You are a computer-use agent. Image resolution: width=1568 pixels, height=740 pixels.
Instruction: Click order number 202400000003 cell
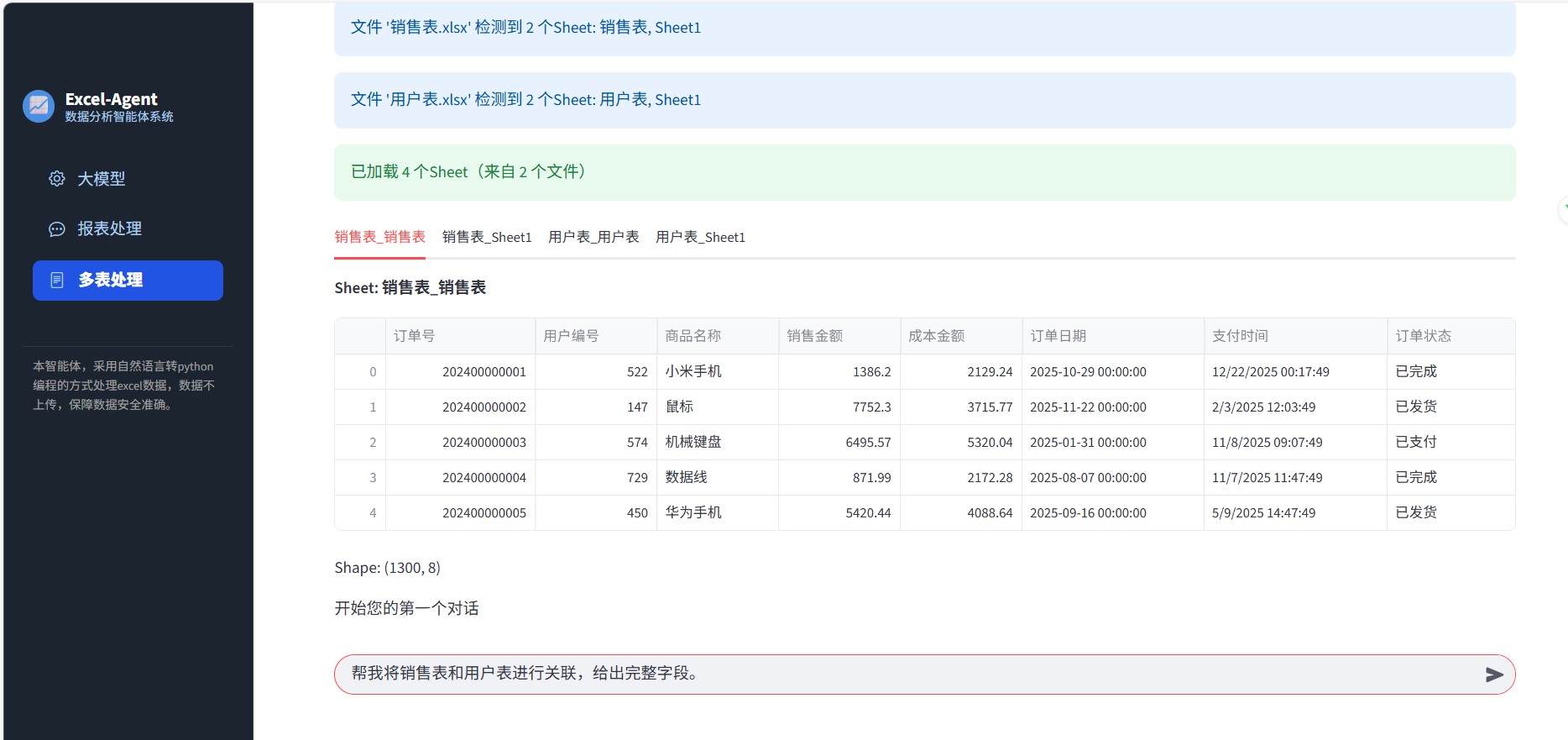point(483,443)
